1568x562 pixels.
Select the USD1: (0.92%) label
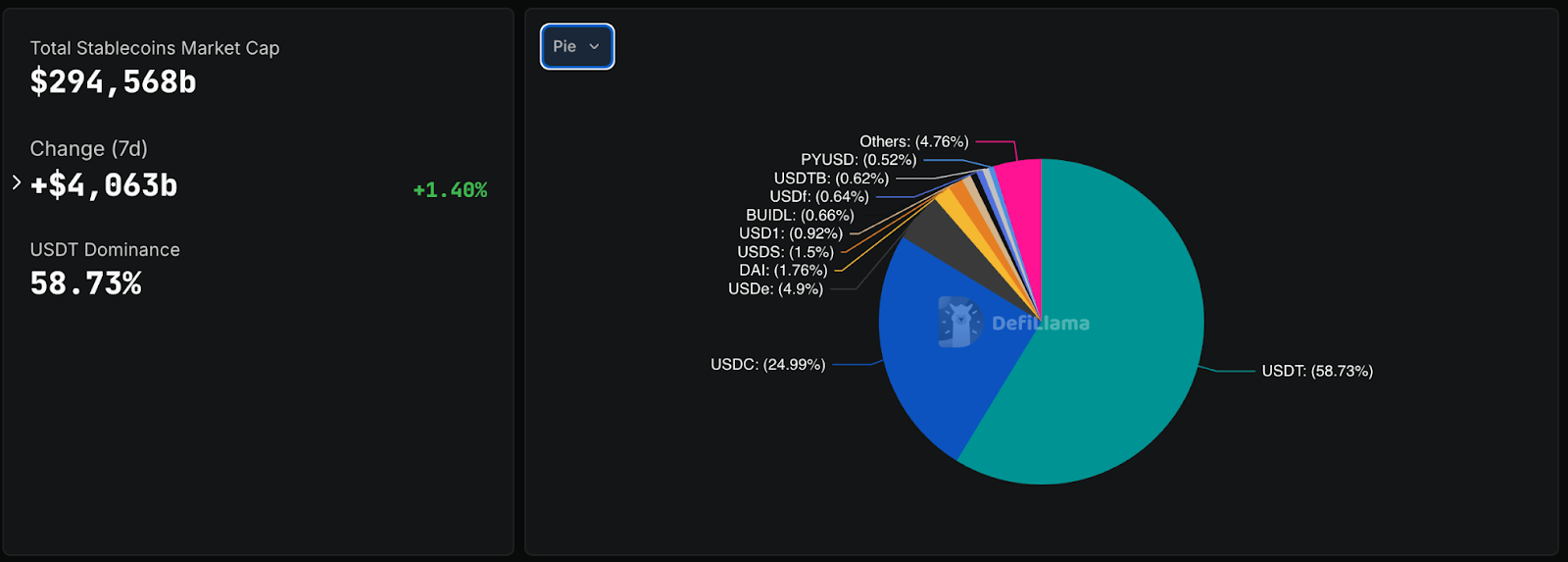point(790,233)
